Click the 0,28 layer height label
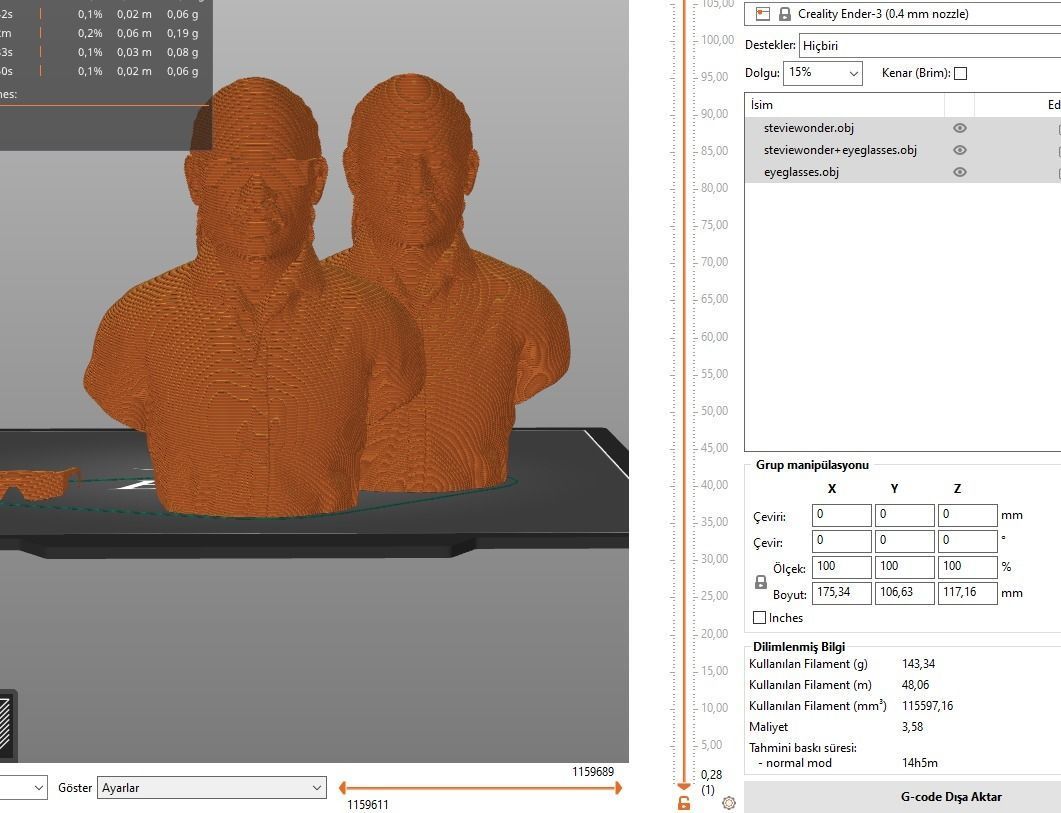The width and height of the screenshot is (1061, 813). 711,775
